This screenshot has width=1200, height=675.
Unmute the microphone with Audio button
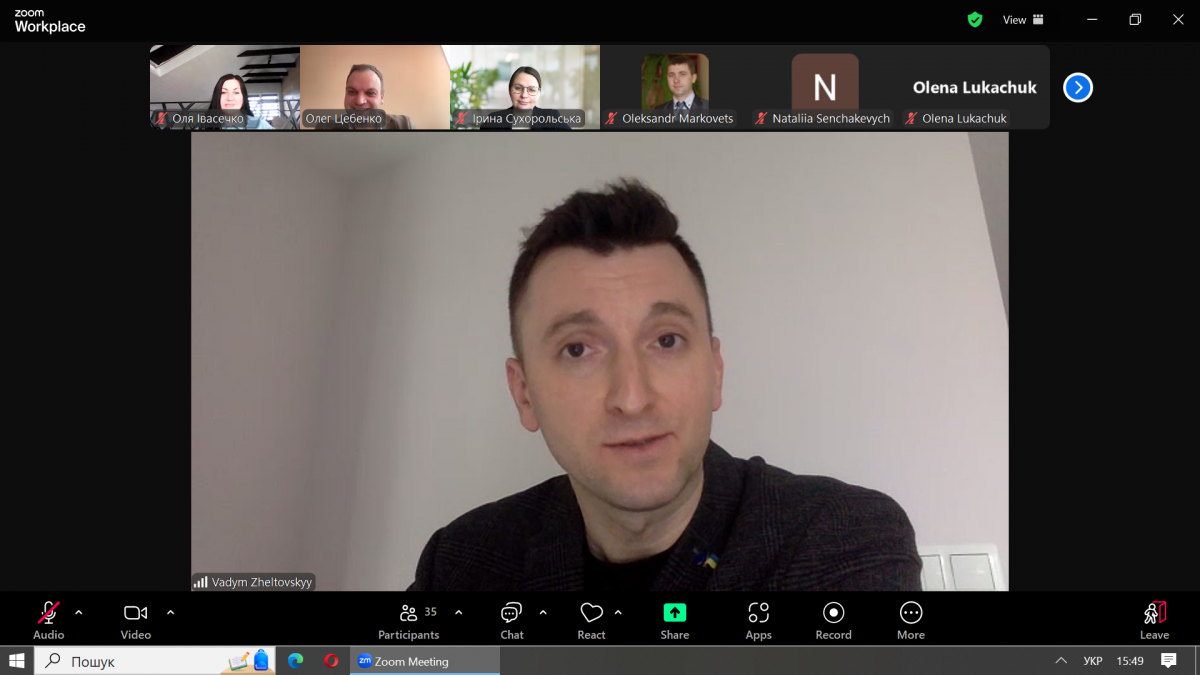(x=48, y=620)
